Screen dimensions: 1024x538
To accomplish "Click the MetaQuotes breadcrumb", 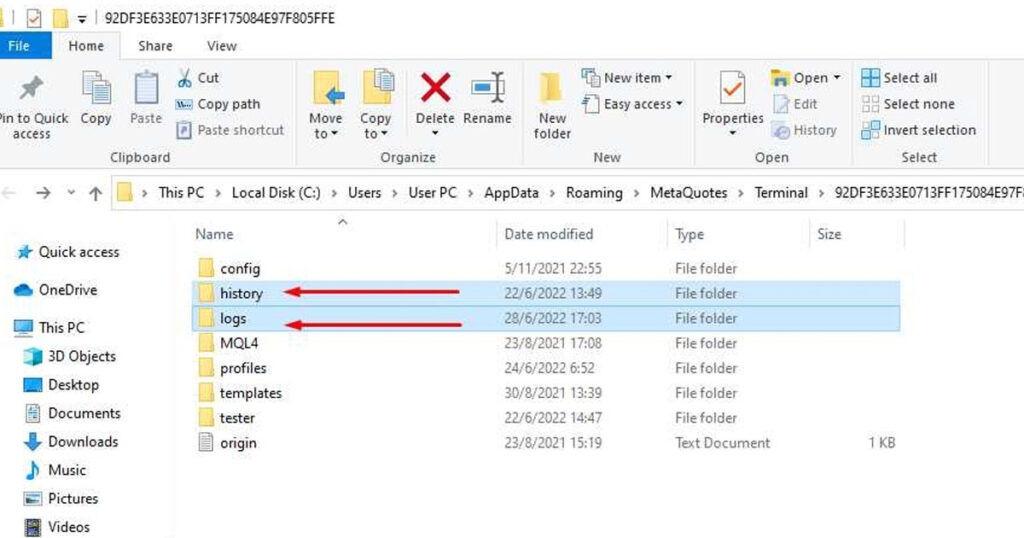I will coord(688,193).
